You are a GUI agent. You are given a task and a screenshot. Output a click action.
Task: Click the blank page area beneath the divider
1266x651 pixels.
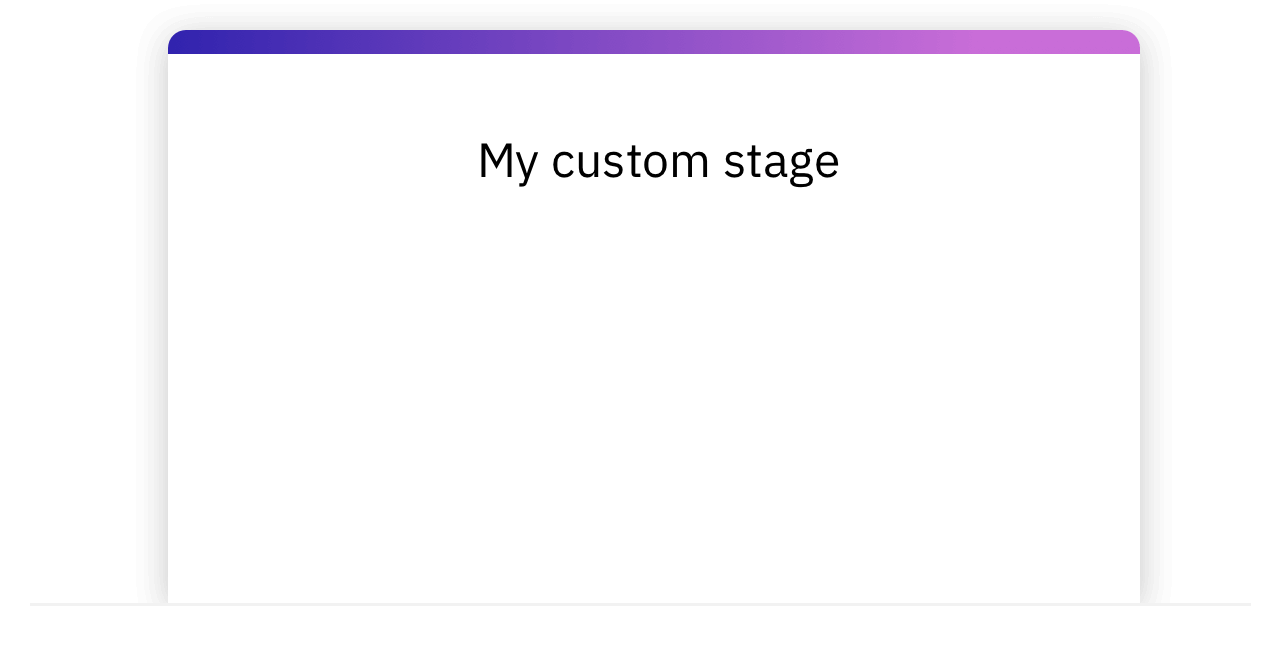(640, 630)
